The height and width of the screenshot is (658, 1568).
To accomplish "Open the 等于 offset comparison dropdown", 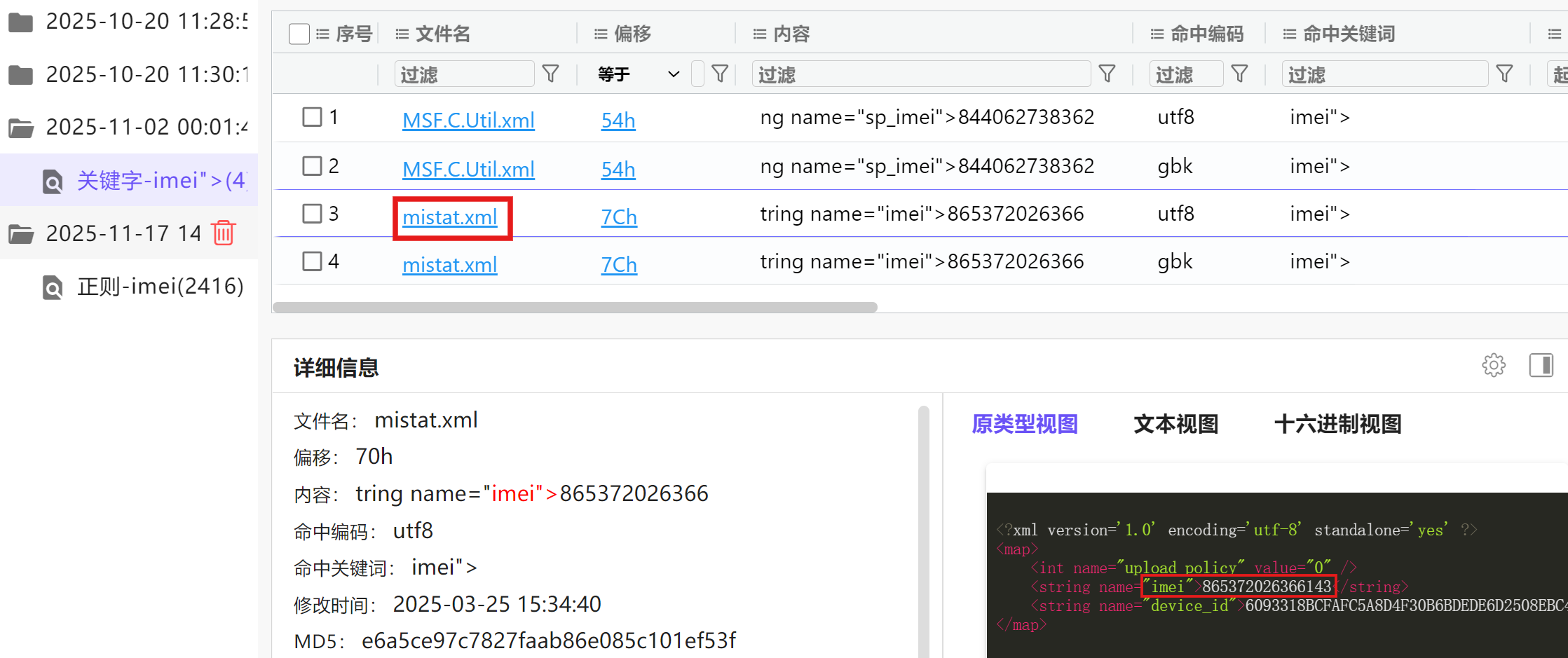I will pos(638,74).
